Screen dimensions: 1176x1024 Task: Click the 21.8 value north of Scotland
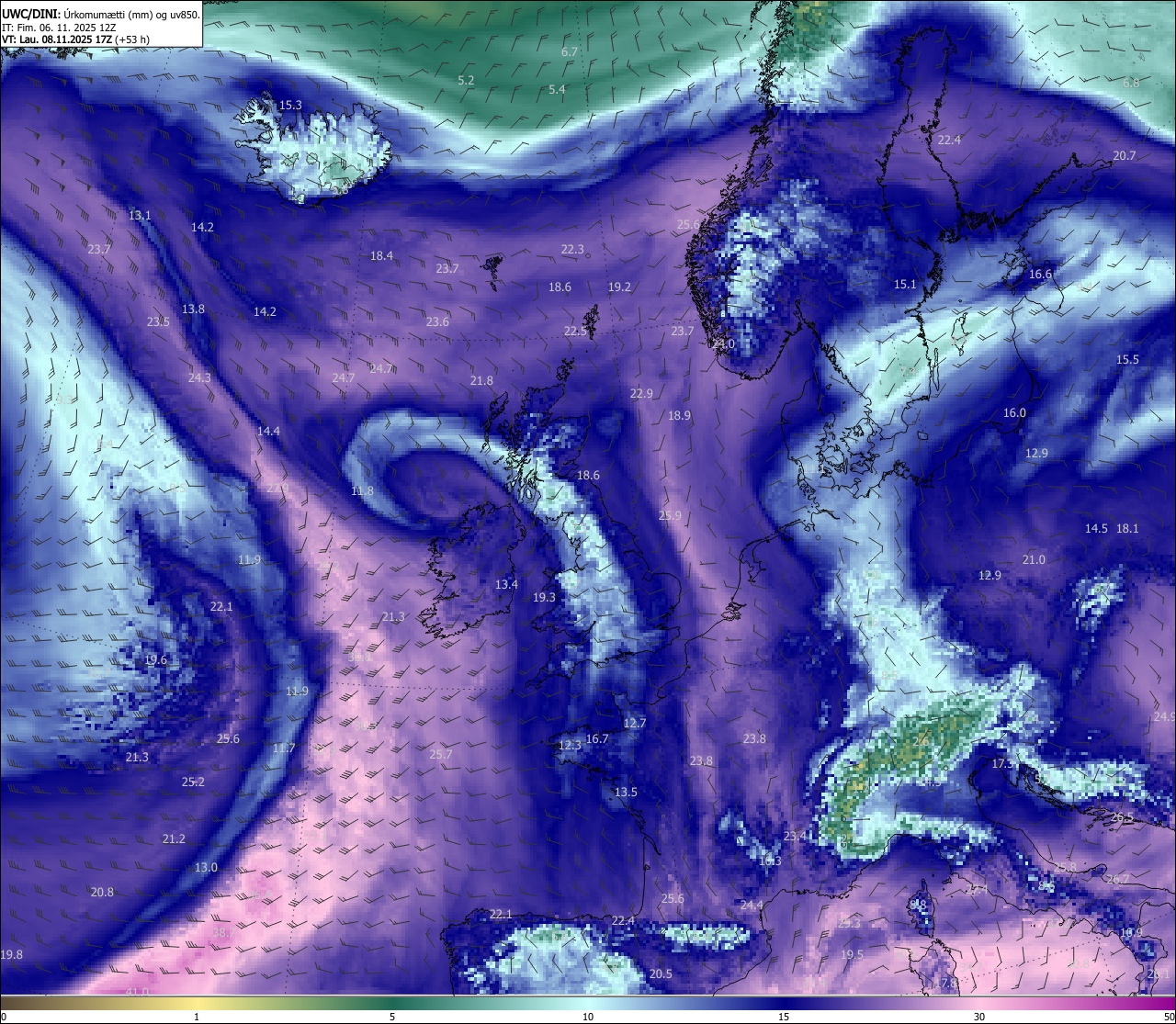pyautogui.click(x=481, y=381)
